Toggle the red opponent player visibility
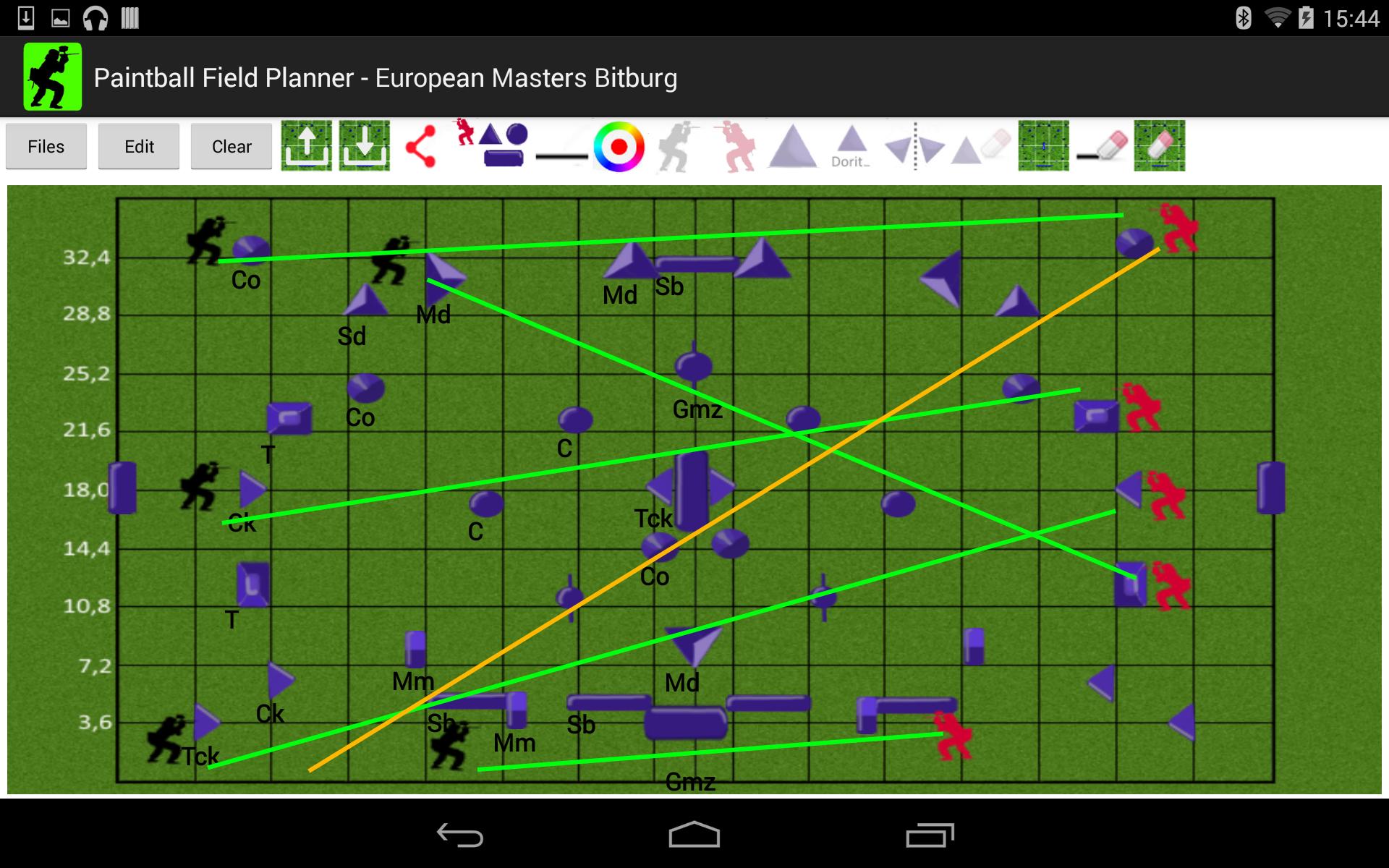The height and width of the screenshot is (868, 1389). click(726, 146)
